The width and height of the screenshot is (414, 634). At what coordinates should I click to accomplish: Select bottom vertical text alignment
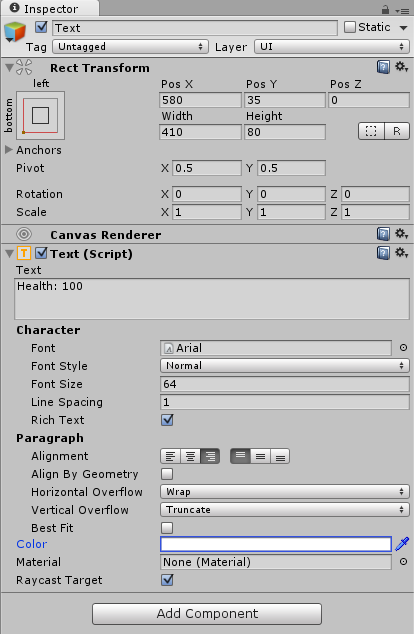pos(280,456)
